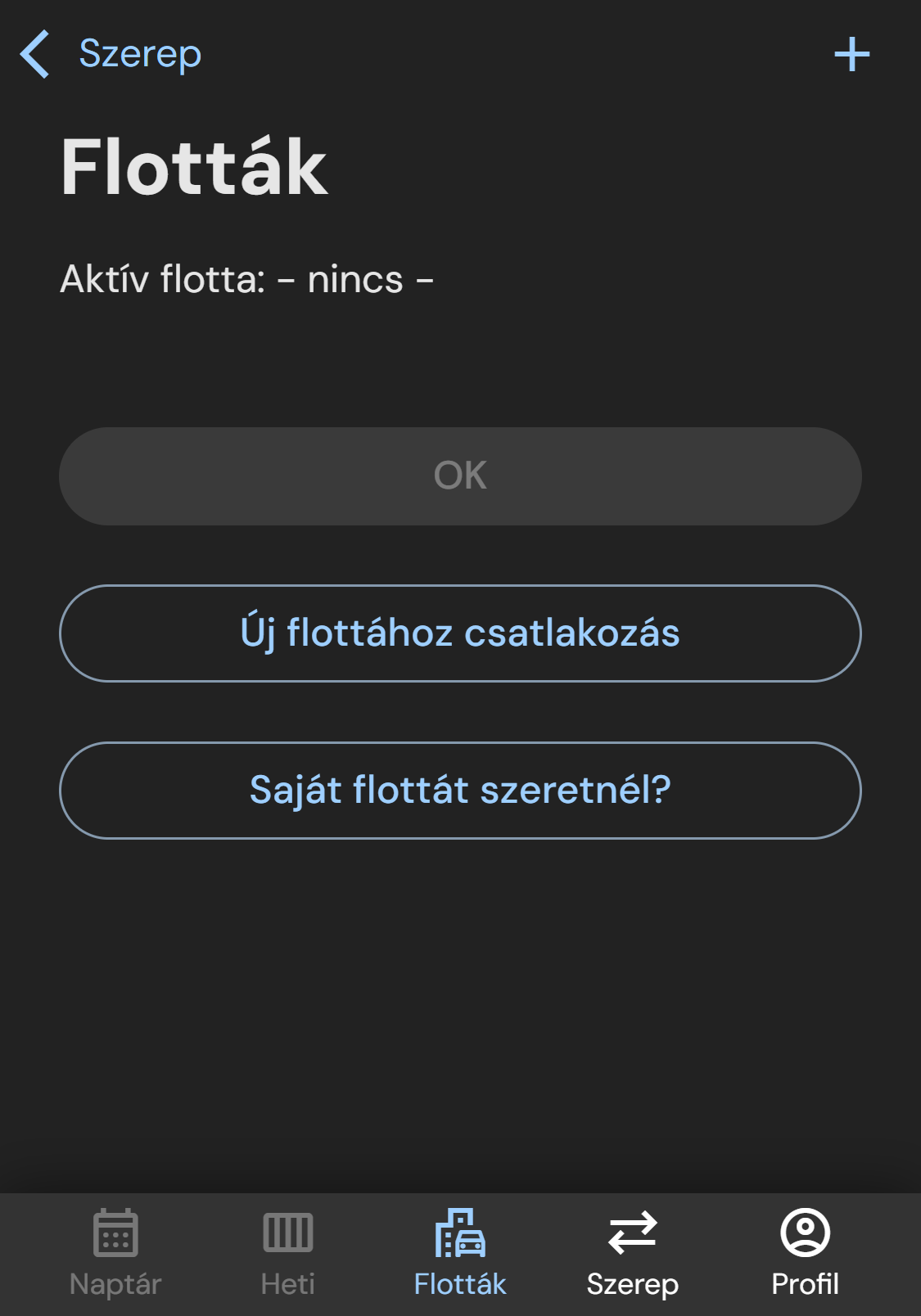
Task: Open the Profil tab label
Action: point(806,1284)
